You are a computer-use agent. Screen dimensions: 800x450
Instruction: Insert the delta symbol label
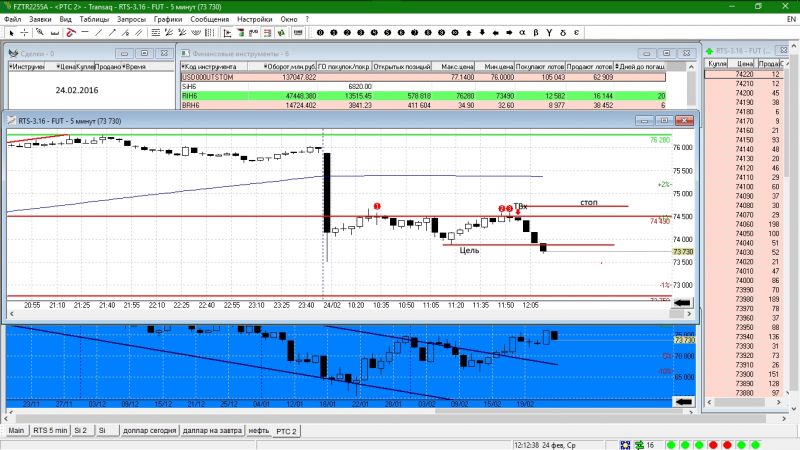tap(563, 33)
